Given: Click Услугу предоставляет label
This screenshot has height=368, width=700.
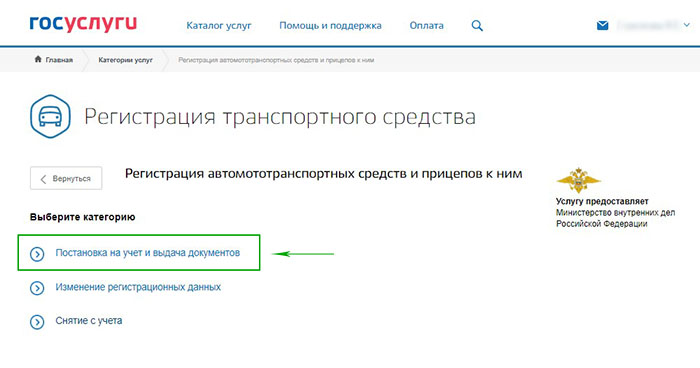Looking at the screenshot, I should pyautogui.click(x=602, y=201).
